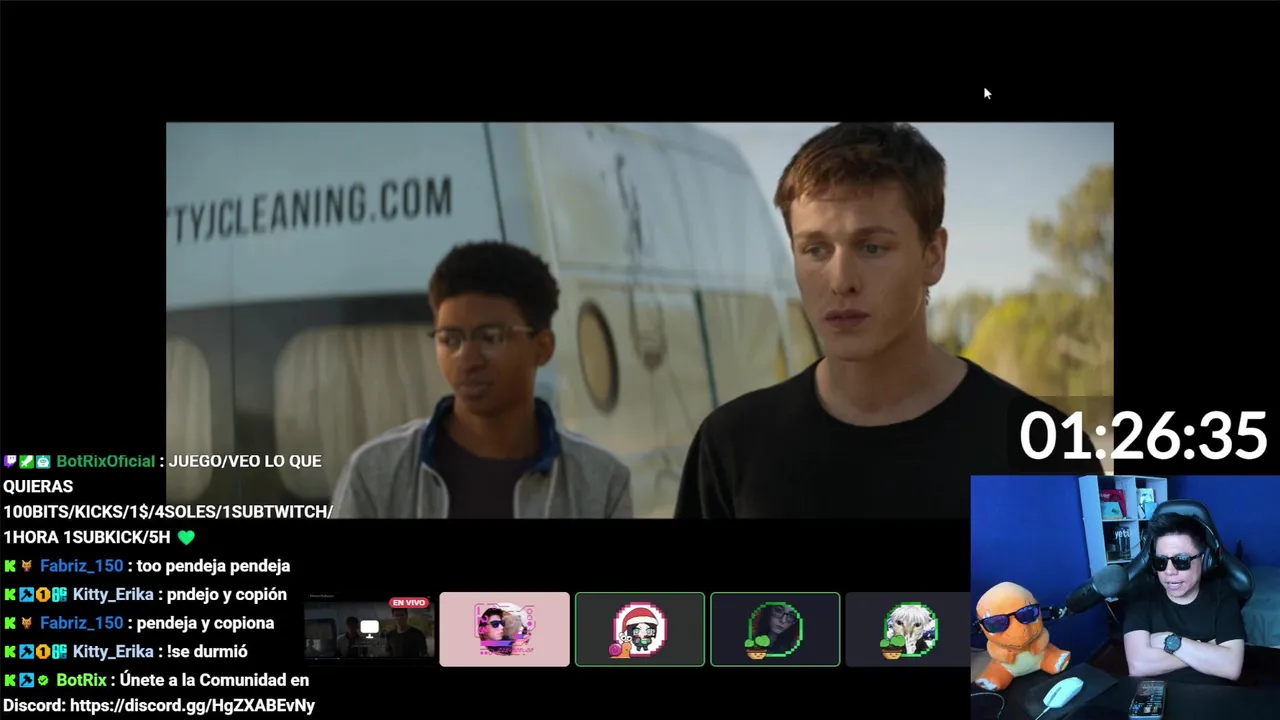Image resolution: width=1280 pixels, height=720 pixels.
Task: Click the Kick badge beside BotRix
Action: 10,680
